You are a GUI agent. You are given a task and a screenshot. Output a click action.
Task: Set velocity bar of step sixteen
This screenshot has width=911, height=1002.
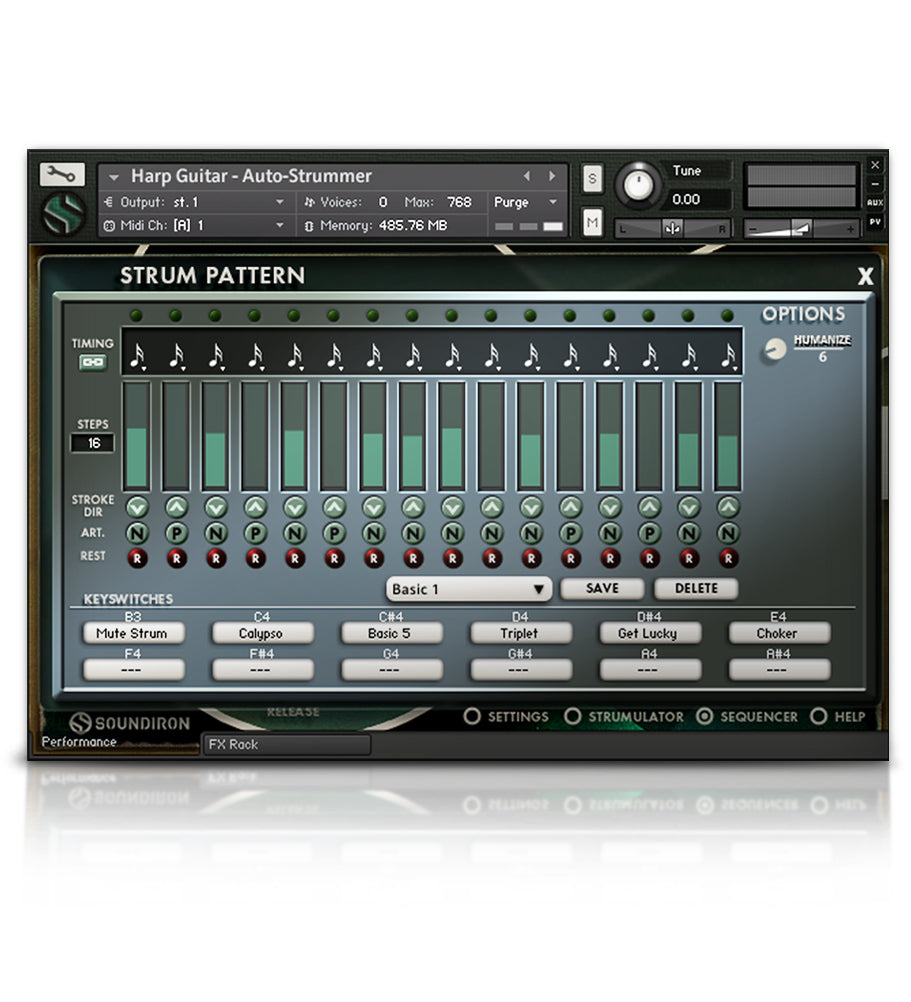727,436
